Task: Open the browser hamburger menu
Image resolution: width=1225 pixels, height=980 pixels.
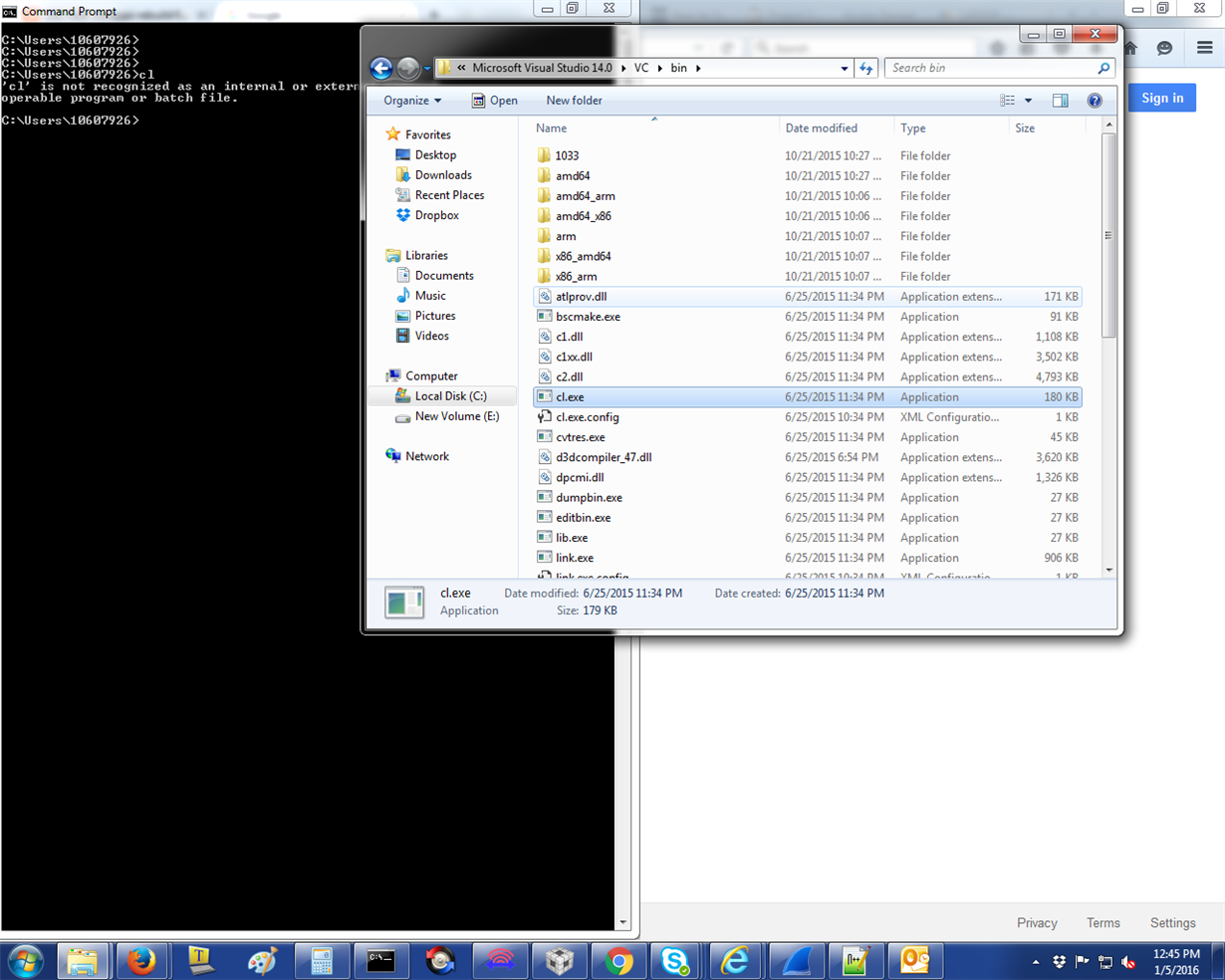Action: pyautogui.click(x=1205, y=48)
